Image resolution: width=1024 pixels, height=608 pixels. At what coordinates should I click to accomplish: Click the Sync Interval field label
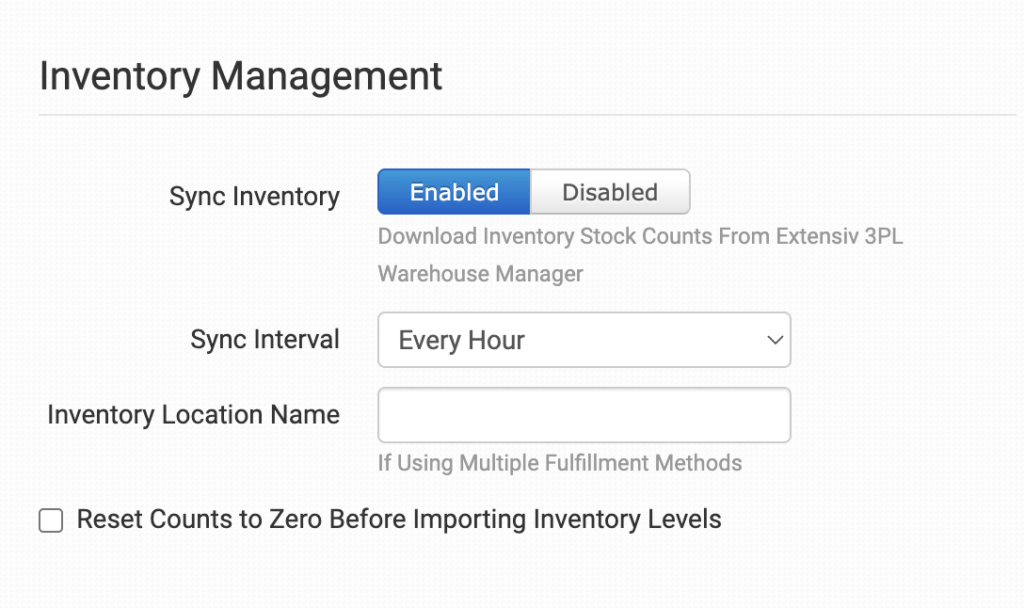(265, 340)
